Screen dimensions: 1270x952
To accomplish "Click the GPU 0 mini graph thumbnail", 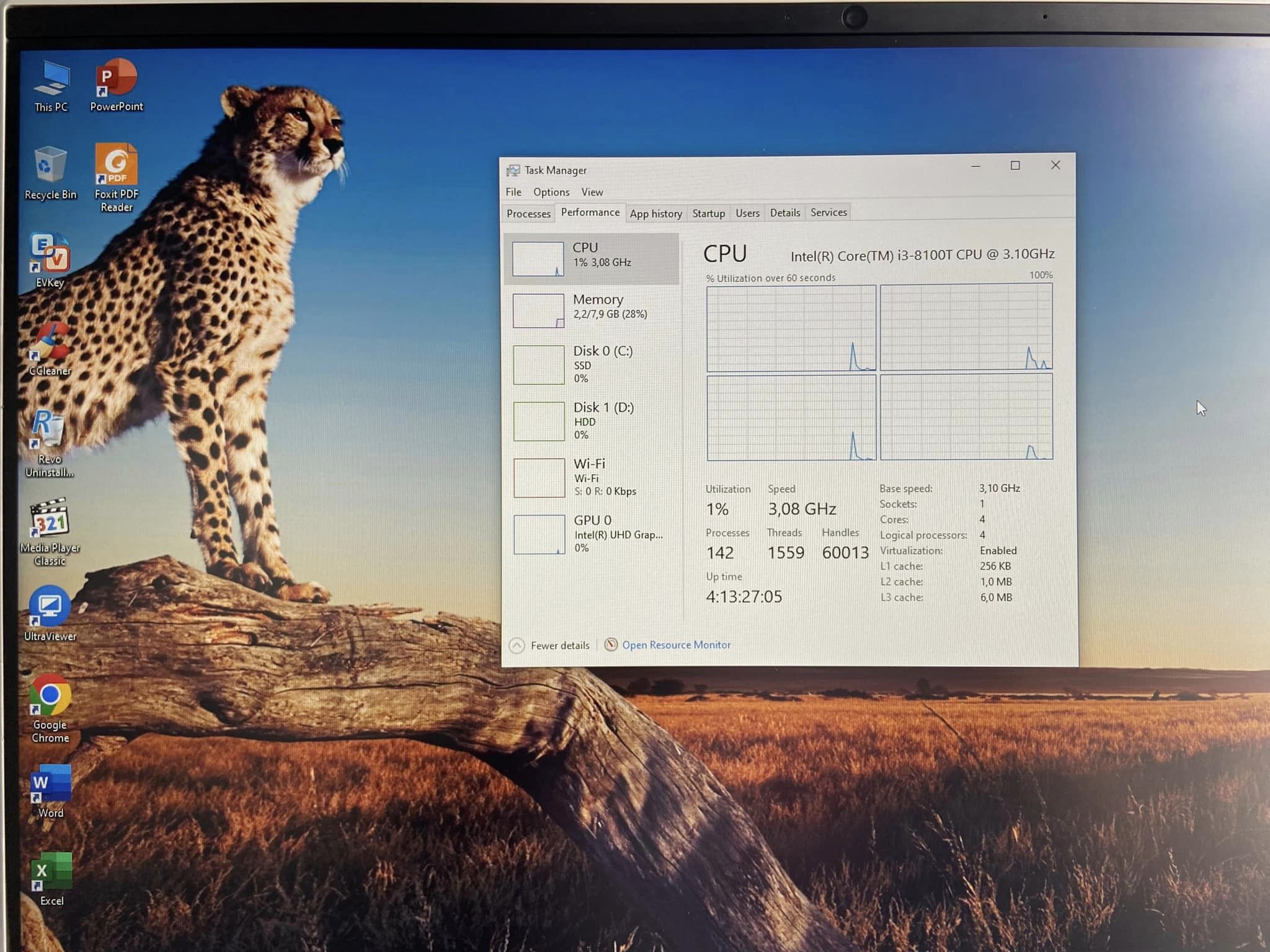I will [539, 534].
